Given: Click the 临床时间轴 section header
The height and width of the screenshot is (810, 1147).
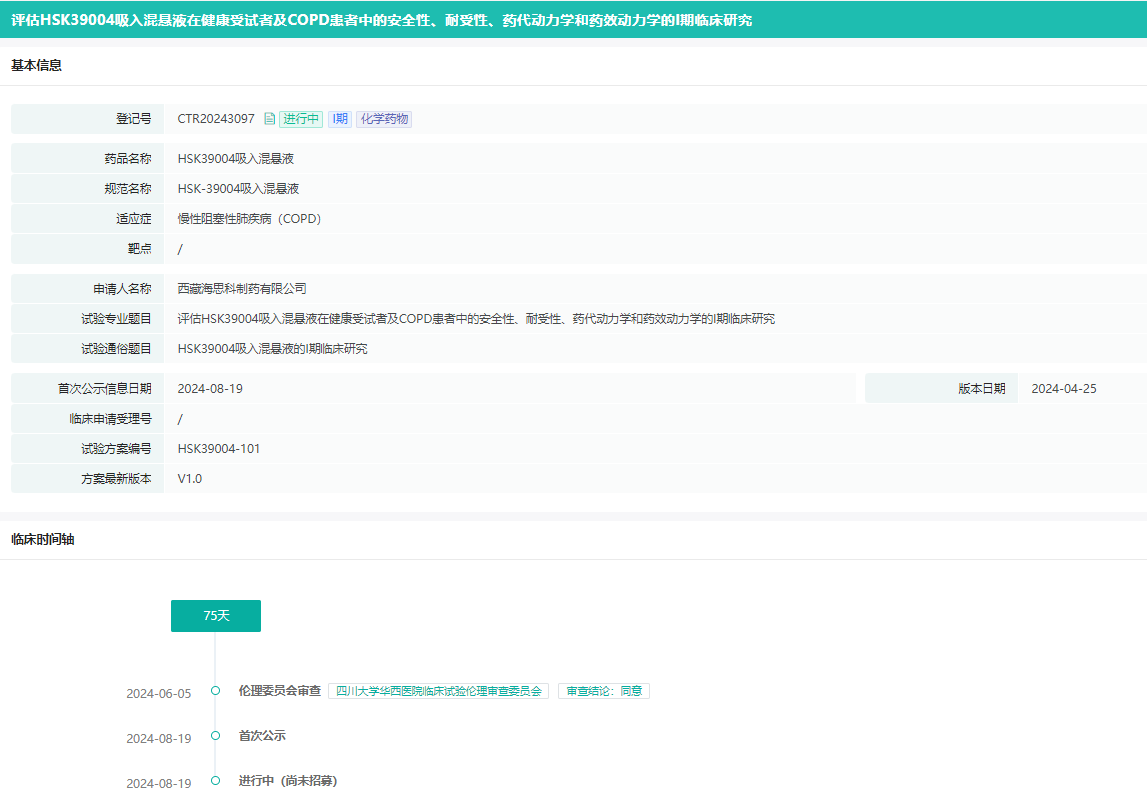Looking at the screenshot, I should pos(42,540).
